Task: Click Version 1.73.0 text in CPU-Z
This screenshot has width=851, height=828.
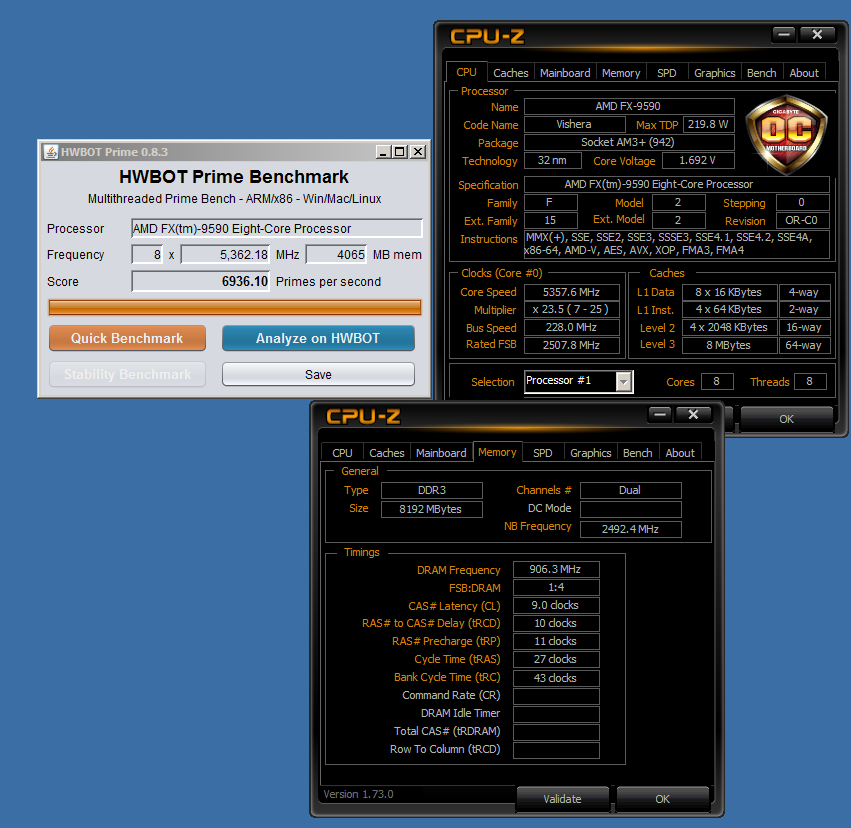Action: (x=358, y=794)
